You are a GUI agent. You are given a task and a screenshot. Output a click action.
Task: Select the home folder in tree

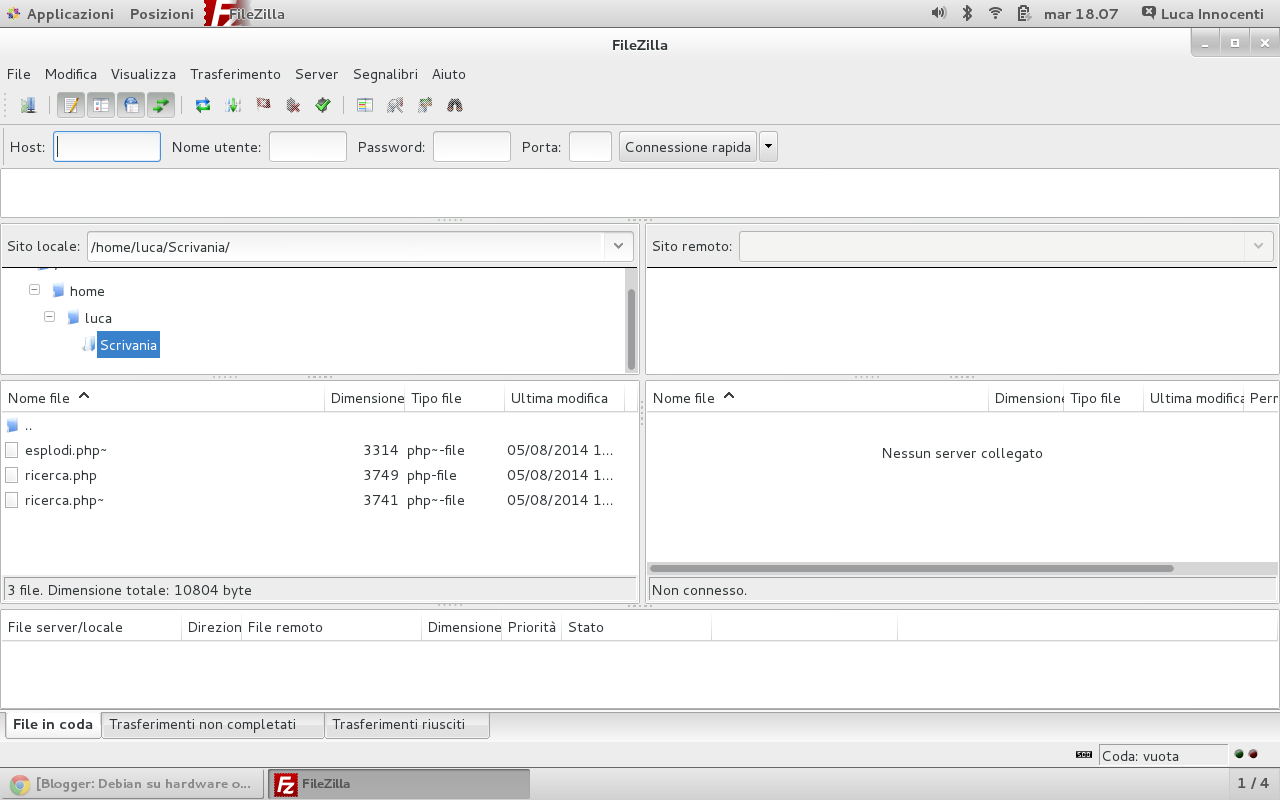tap(87, 291)
